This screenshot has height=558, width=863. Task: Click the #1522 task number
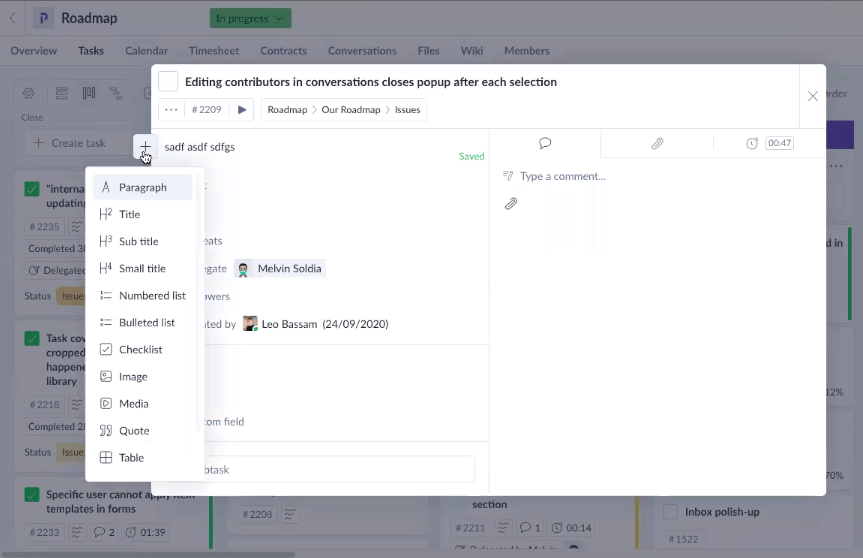tap(683, 539)
